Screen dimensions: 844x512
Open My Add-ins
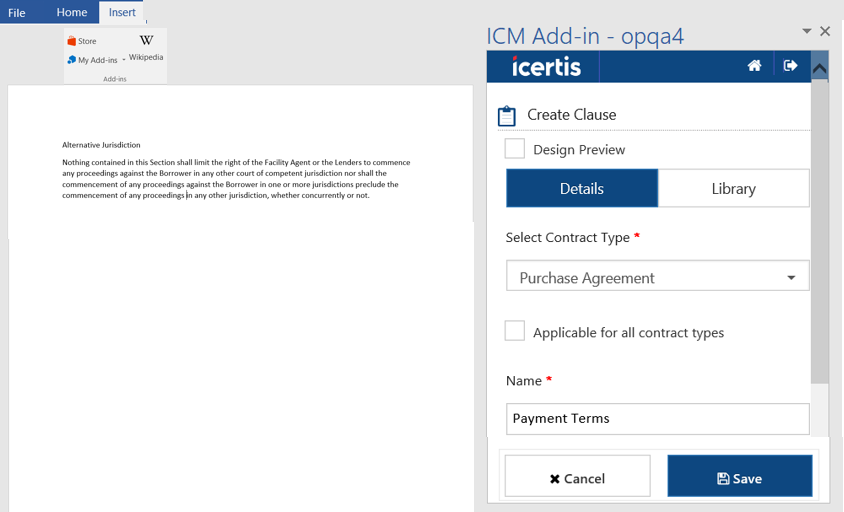(x=92, y=60)
